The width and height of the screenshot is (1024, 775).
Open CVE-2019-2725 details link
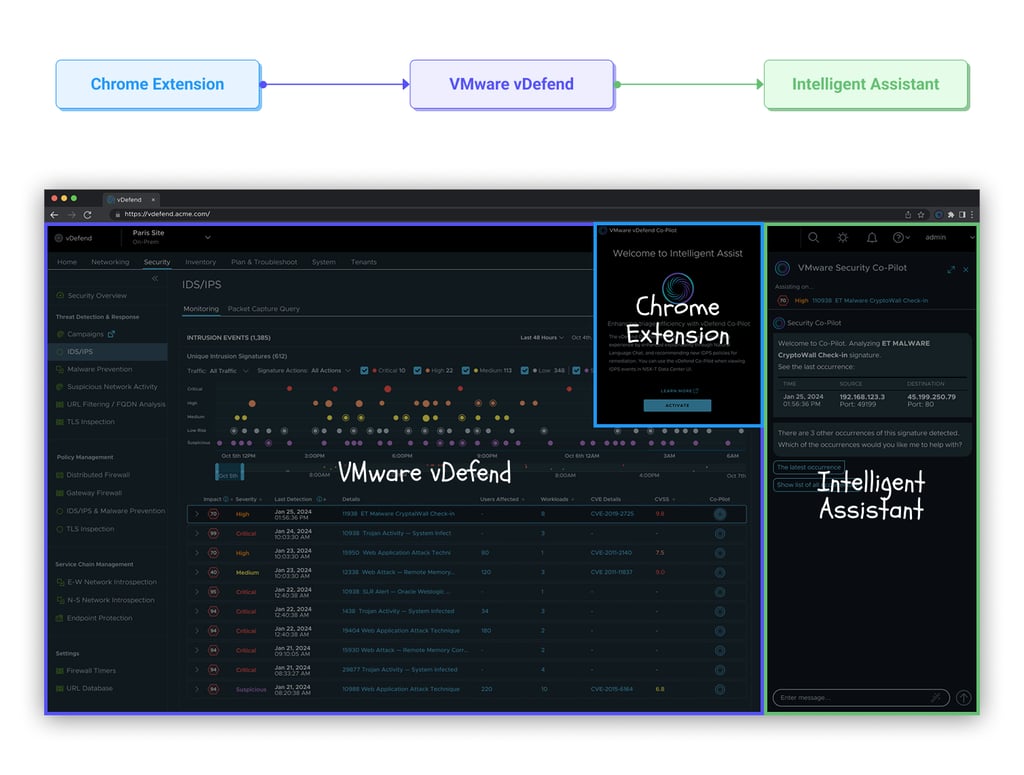pos(612,514)
